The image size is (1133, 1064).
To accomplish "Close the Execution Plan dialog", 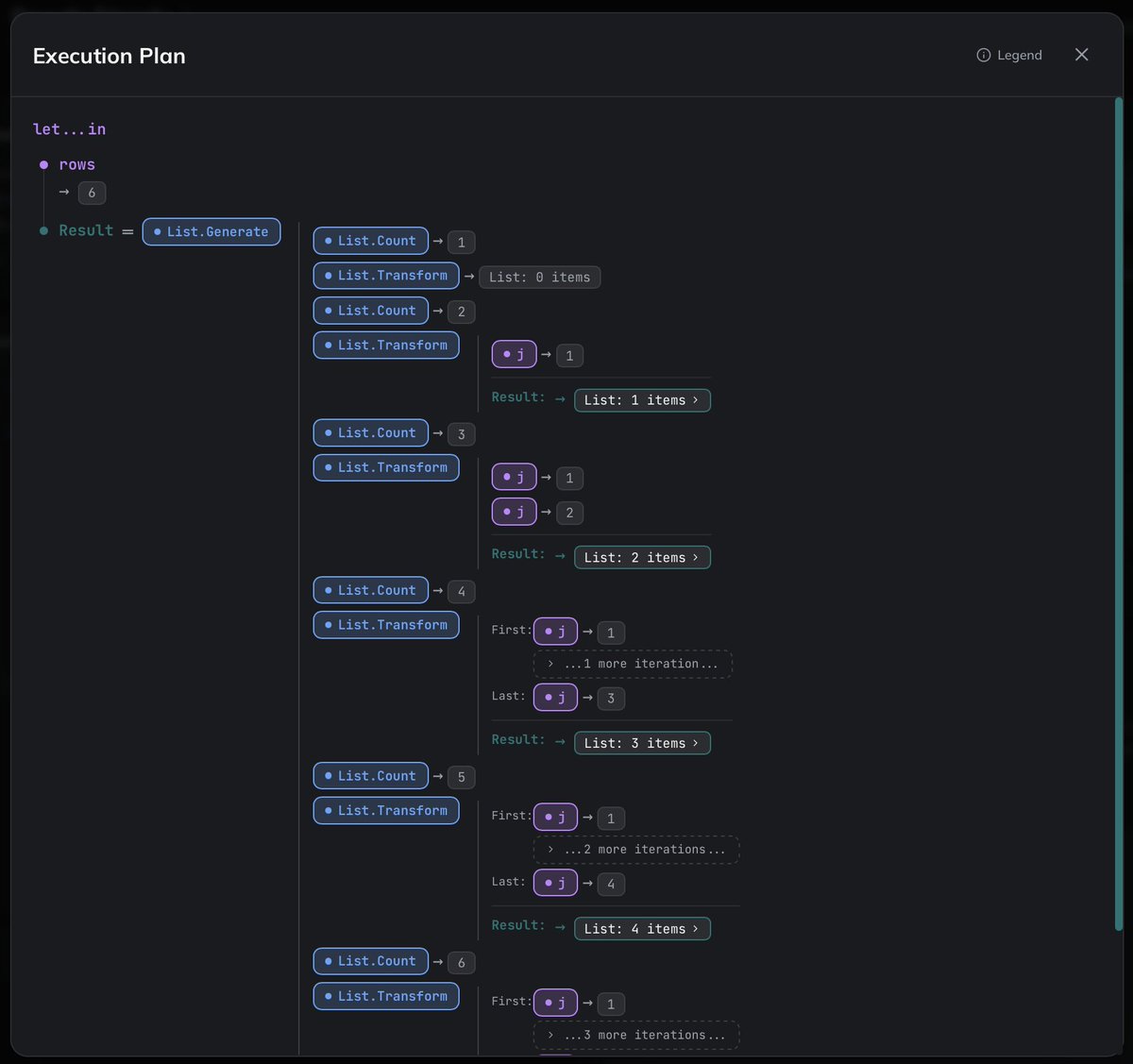I will [1082, 55].
